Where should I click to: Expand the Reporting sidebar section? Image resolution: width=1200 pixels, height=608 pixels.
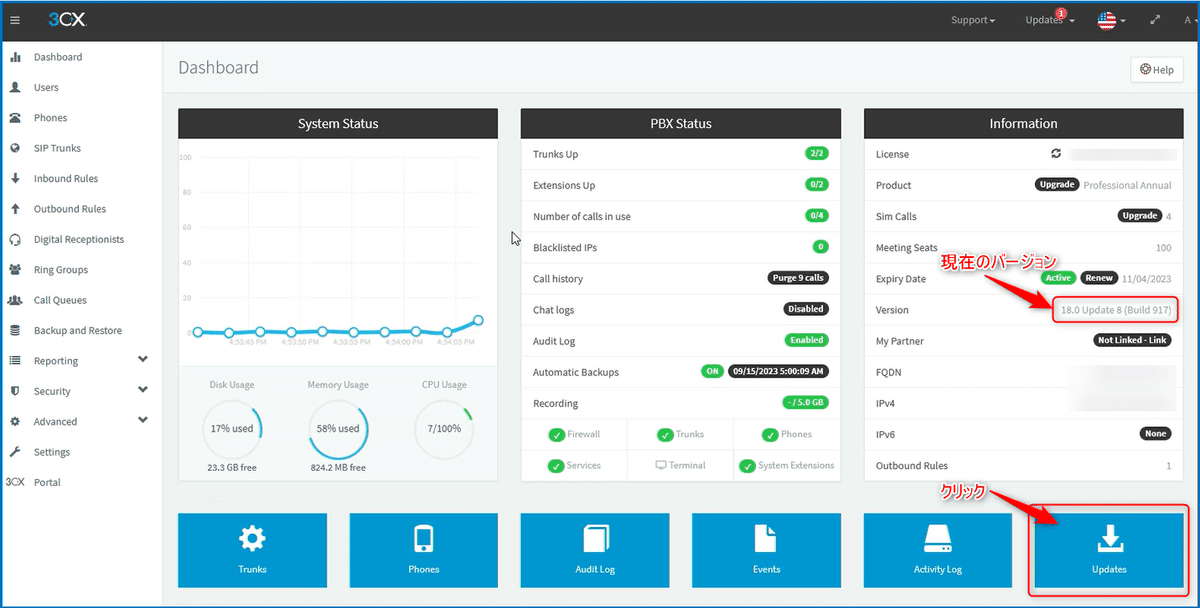(x=80, y=361)
